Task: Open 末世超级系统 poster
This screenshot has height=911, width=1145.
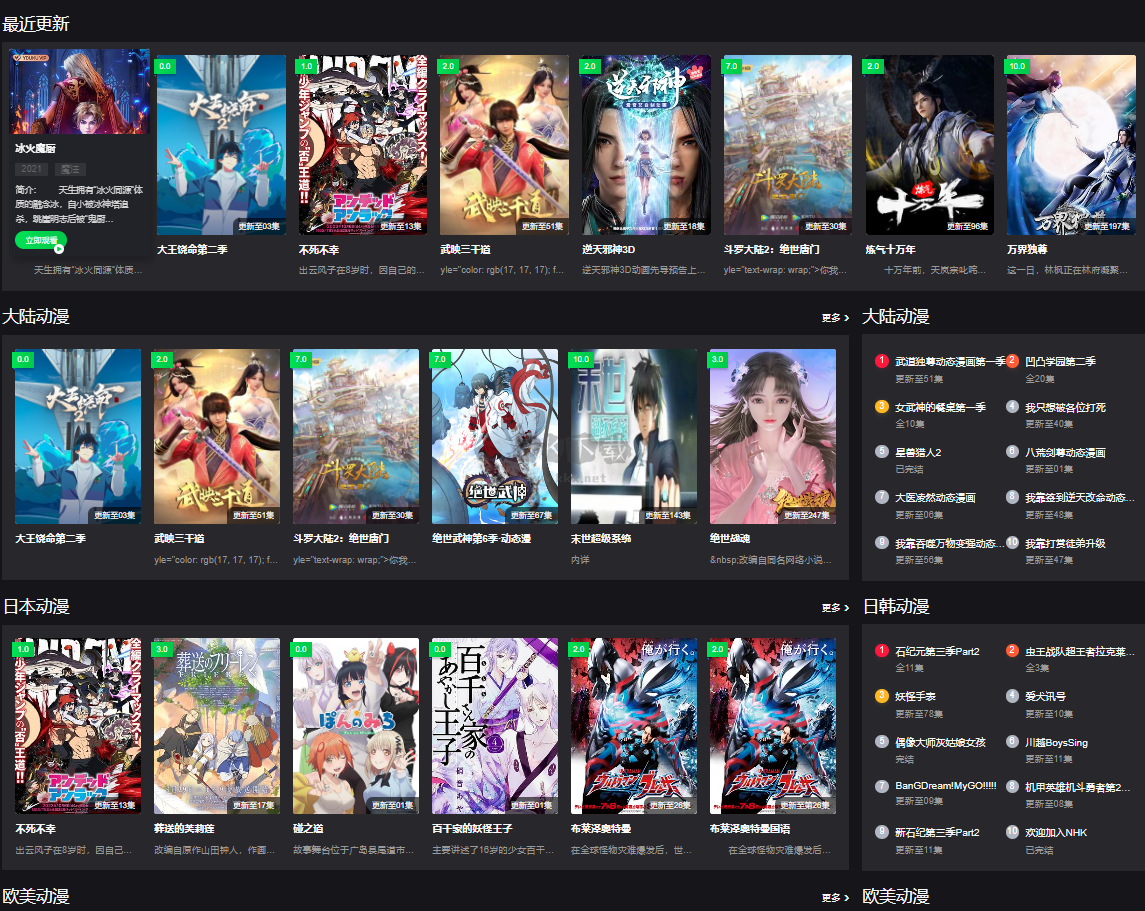Action: [634, 437]
